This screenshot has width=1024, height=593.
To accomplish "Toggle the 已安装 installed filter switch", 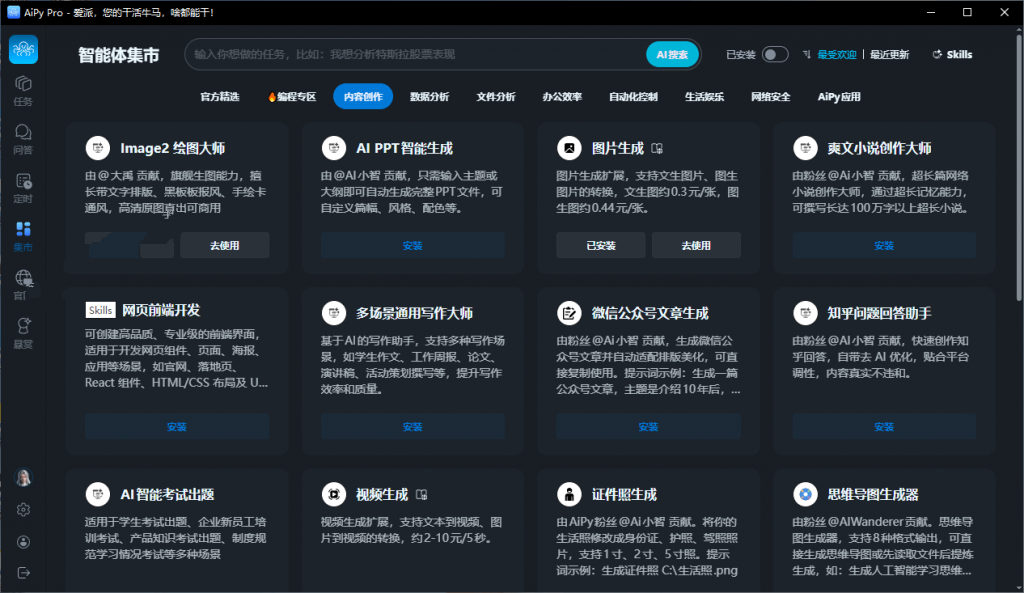I will [x=775, y=54].
